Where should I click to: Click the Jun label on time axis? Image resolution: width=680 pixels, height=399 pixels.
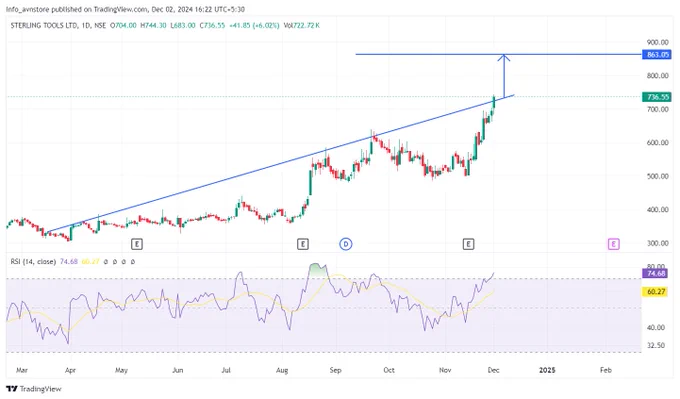[178, 370]
